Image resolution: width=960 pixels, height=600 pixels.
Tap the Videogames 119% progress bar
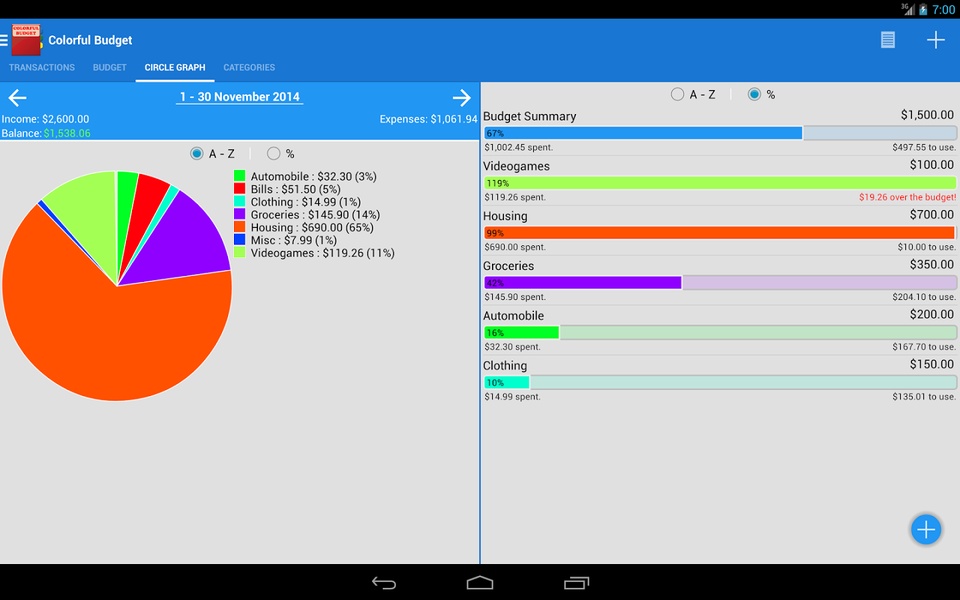720,183
